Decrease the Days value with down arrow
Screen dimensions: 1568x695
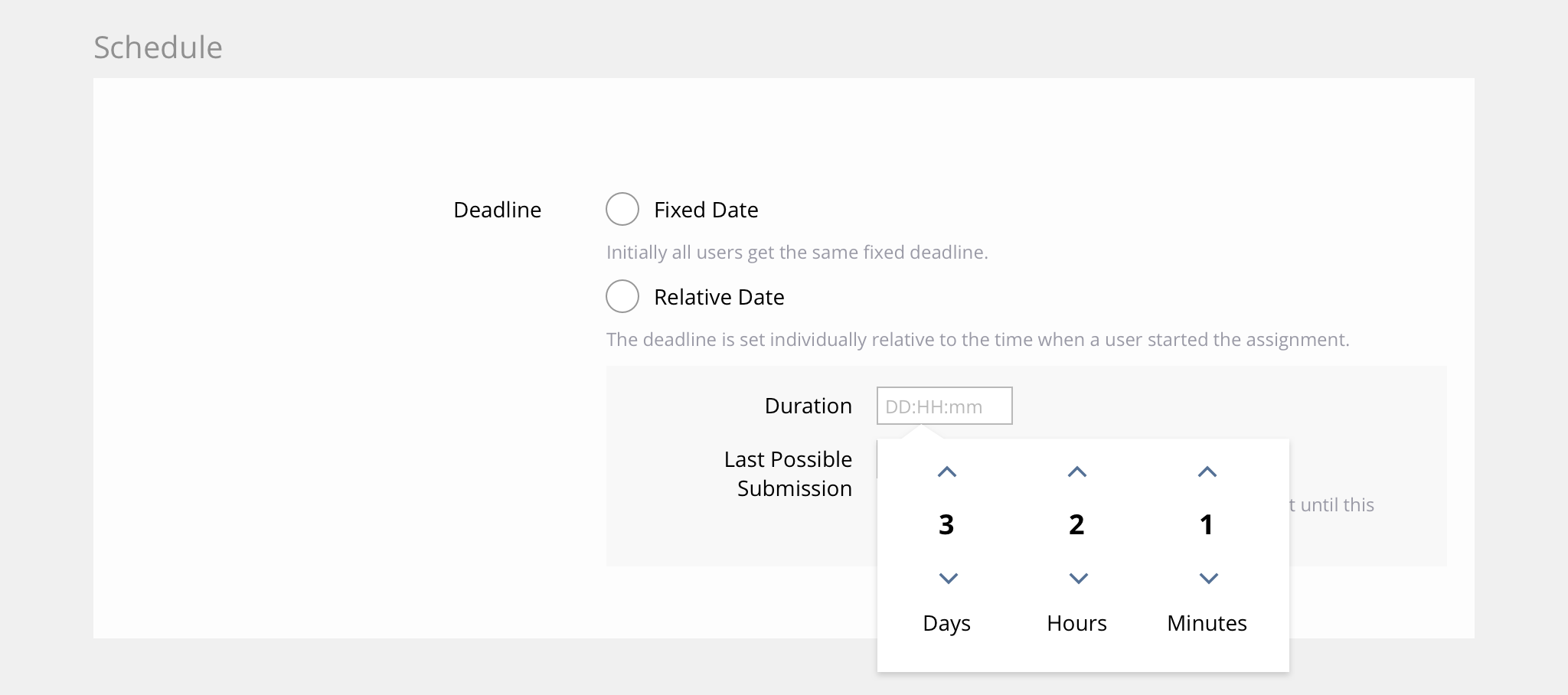(948, 578)
